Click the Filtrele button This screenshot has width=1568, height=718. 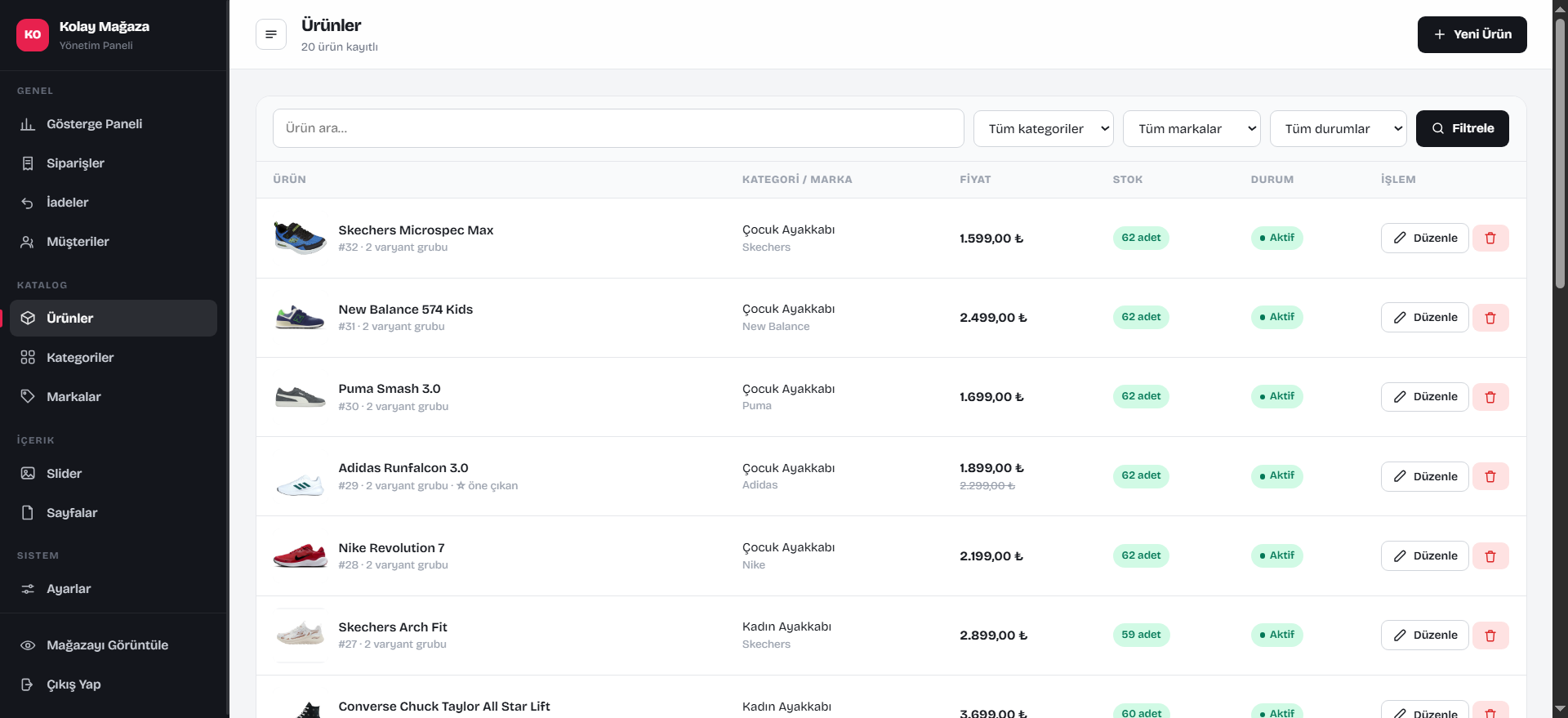click(1462, 128)
